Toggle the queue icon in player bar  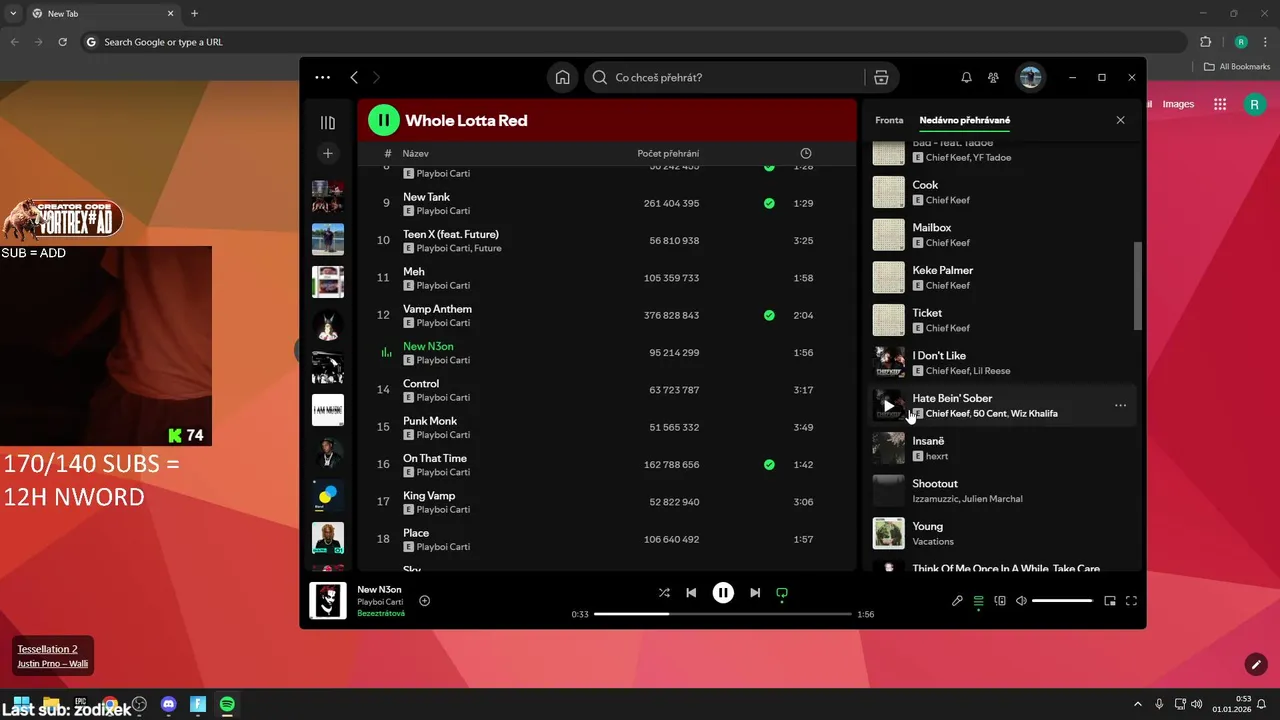978,601
